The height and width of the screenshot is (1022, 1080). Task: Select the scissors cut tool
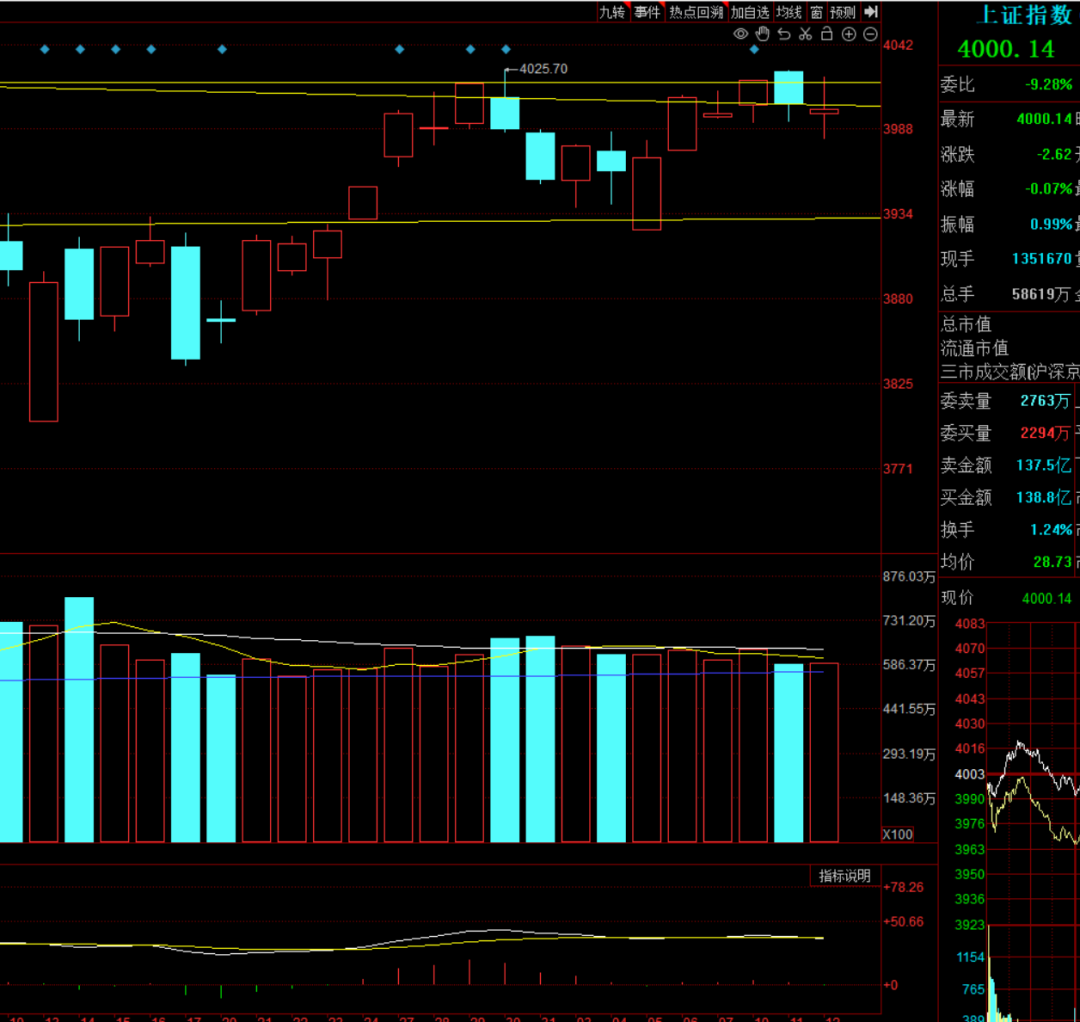coord(805,34)
